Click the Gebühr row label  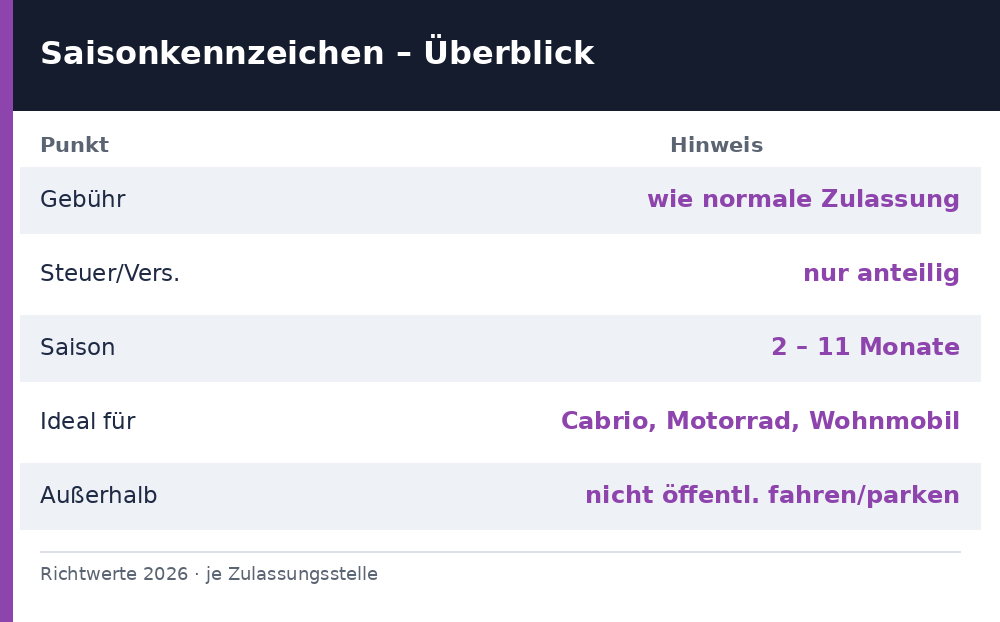83,200
